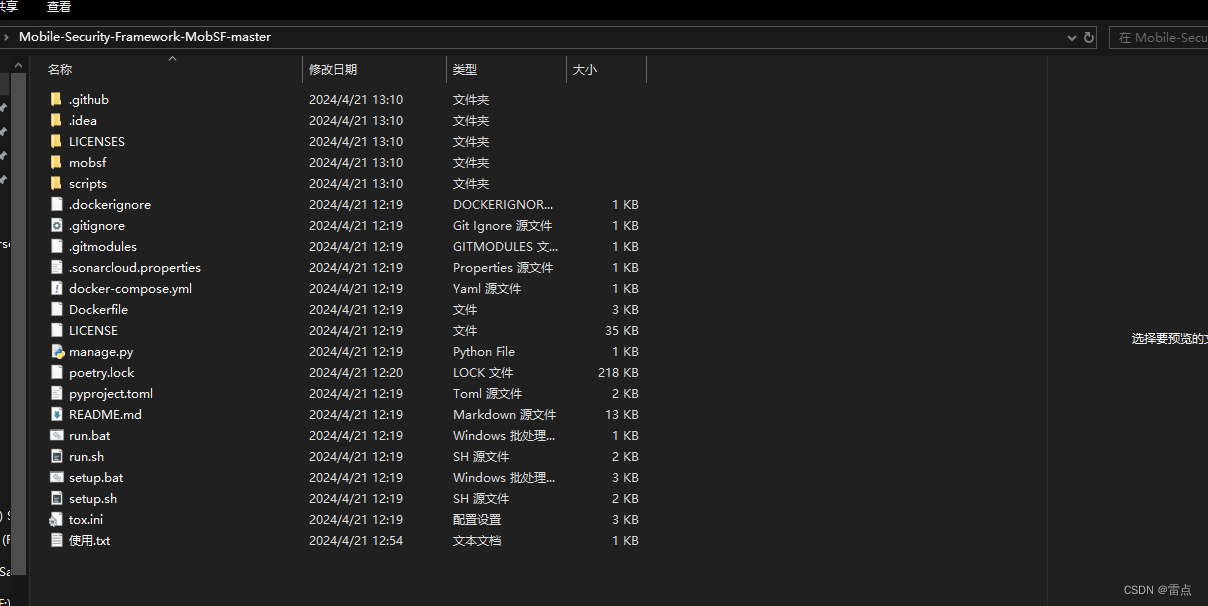Click the setup.sh file icon
Viewport: 1208px width, 606px height.
[x=56, y=498]
